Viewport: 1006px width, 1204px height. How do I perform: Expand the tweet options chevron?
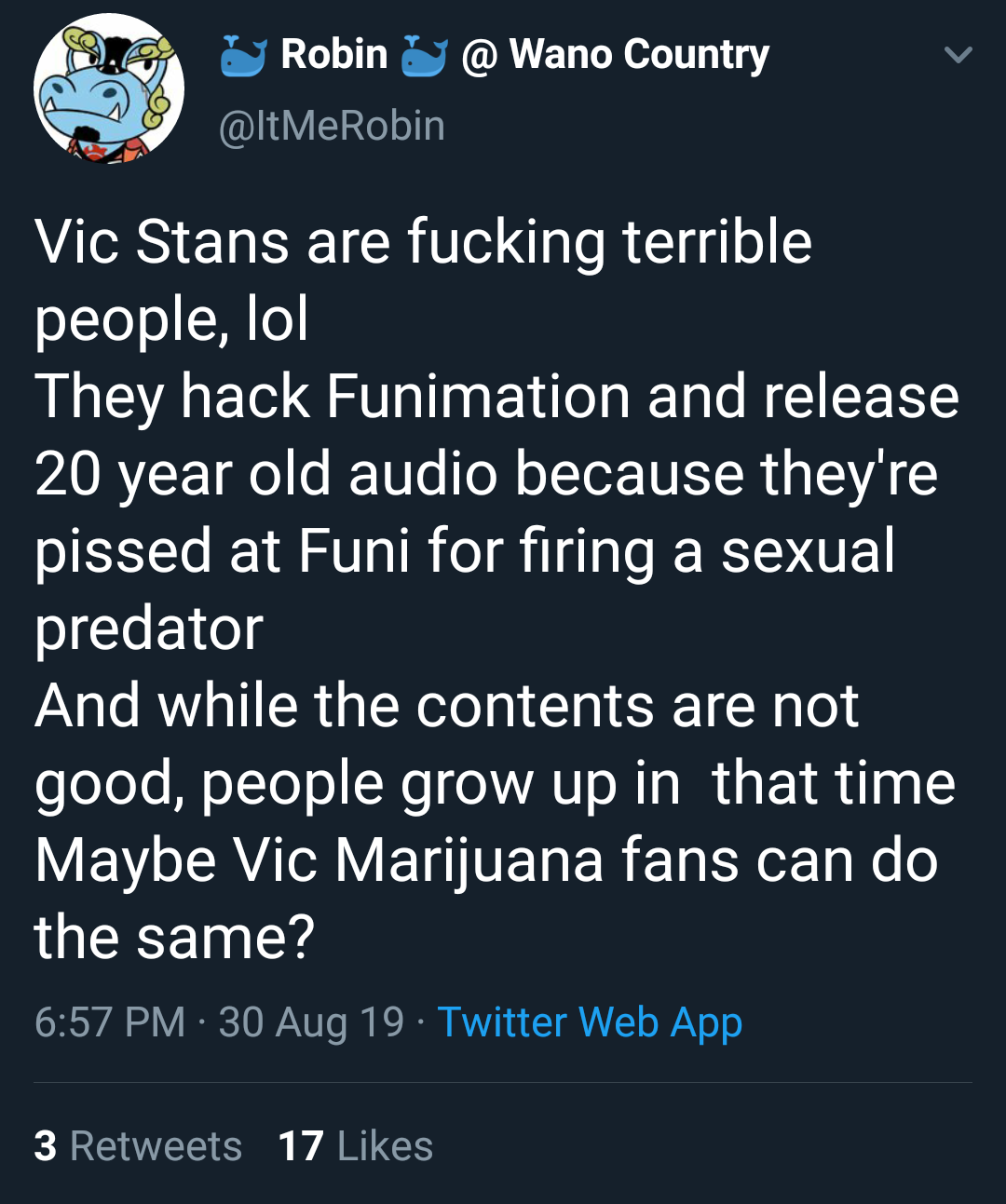pyautogui.click(x=958, y=55)
